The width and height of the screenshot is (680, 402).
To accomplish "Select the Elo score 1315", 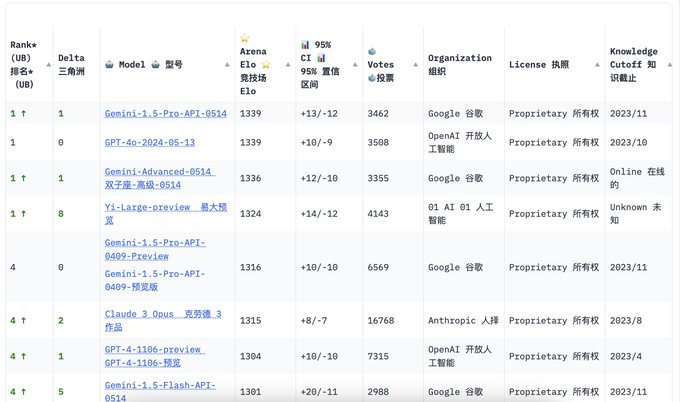I will coord(251,320).
